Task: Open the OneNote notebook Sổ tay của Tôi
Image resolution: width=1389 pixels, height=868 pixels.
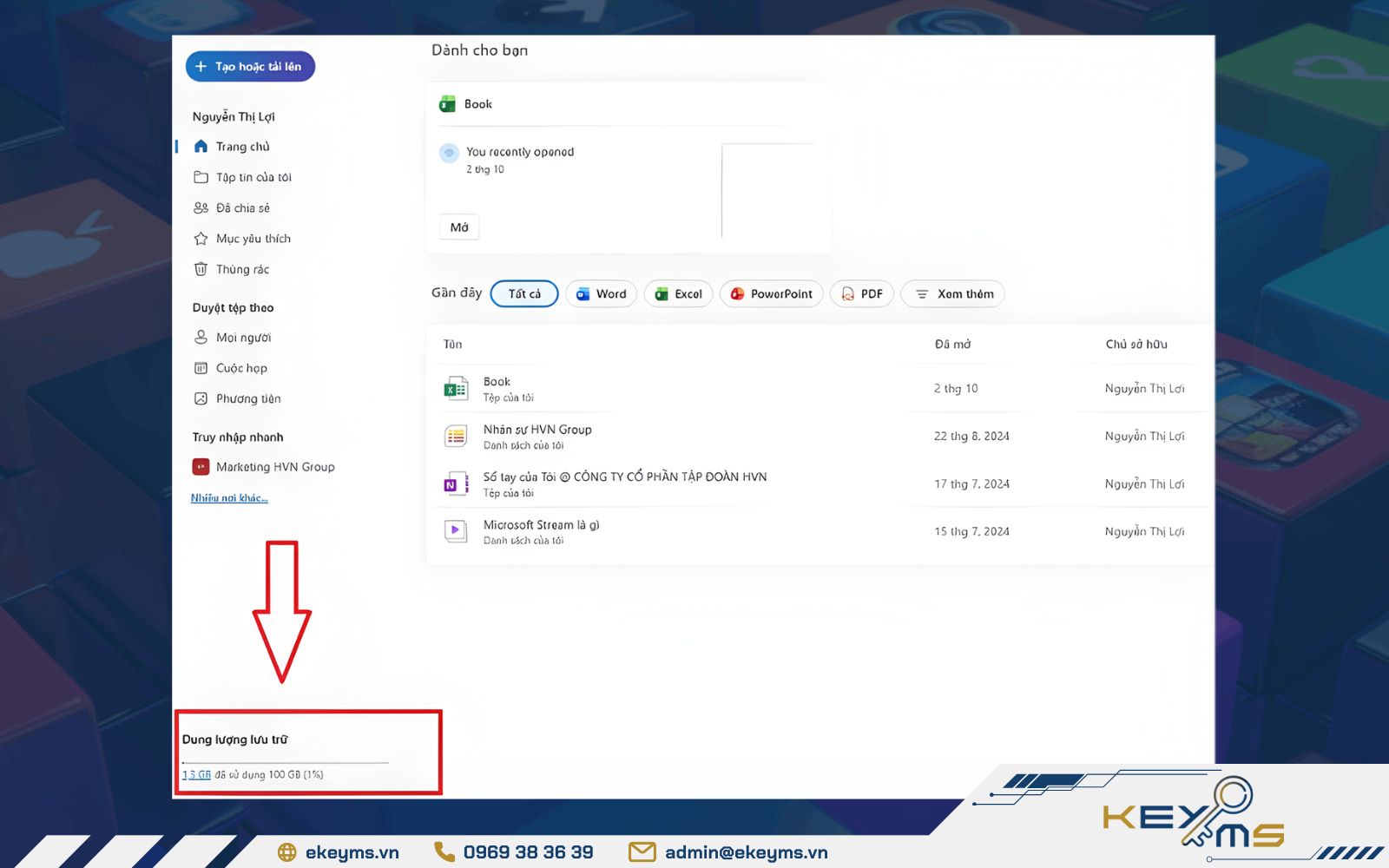Action: tap(624, 477)
